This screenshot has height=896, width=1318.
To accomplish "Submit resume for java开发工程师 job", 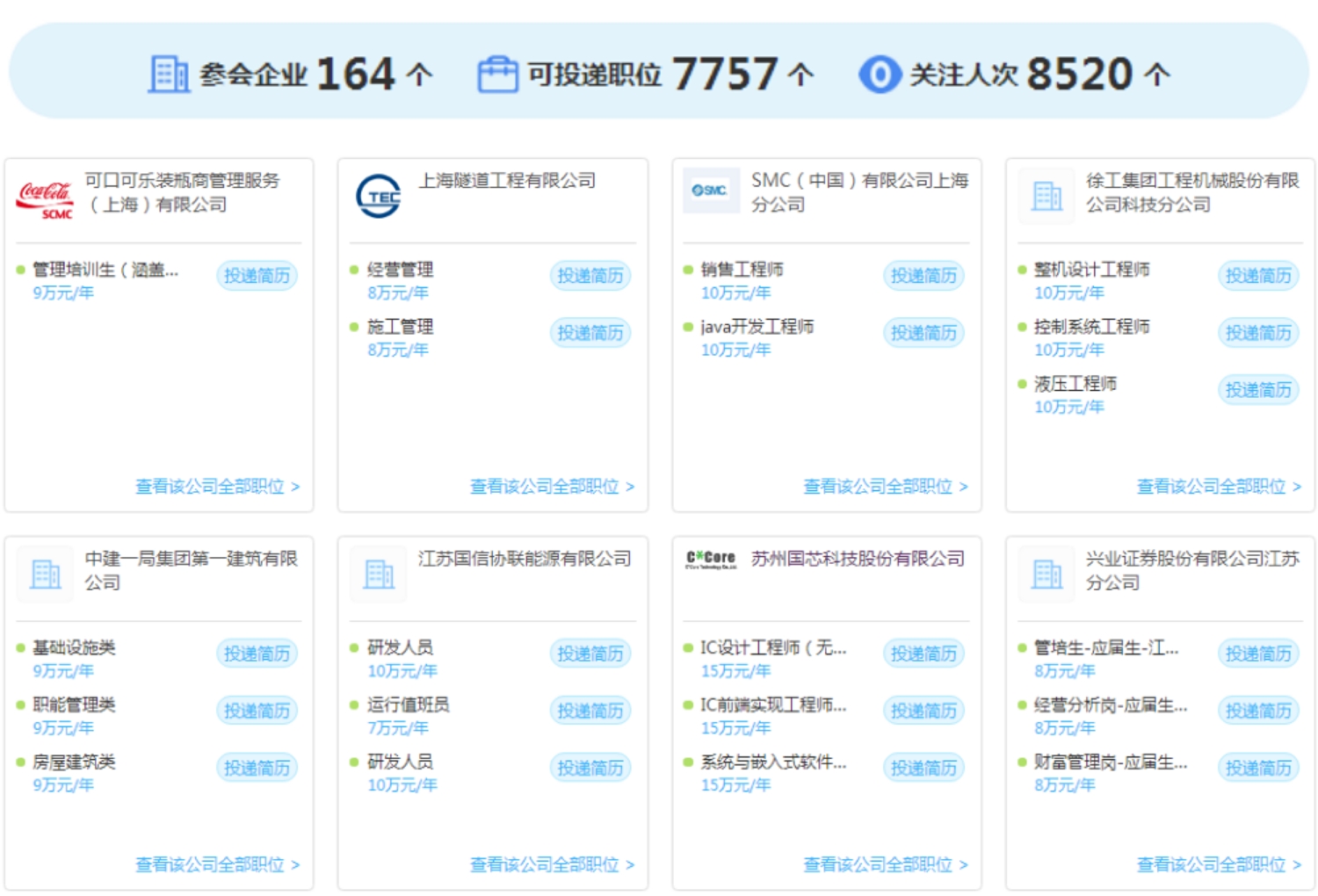I will (x=923, y=333).
